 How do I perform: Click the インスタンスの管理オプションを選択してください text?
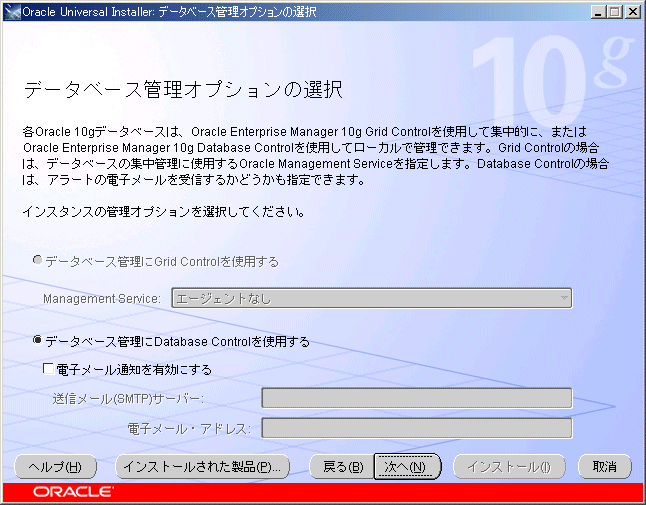pos(164,212)
